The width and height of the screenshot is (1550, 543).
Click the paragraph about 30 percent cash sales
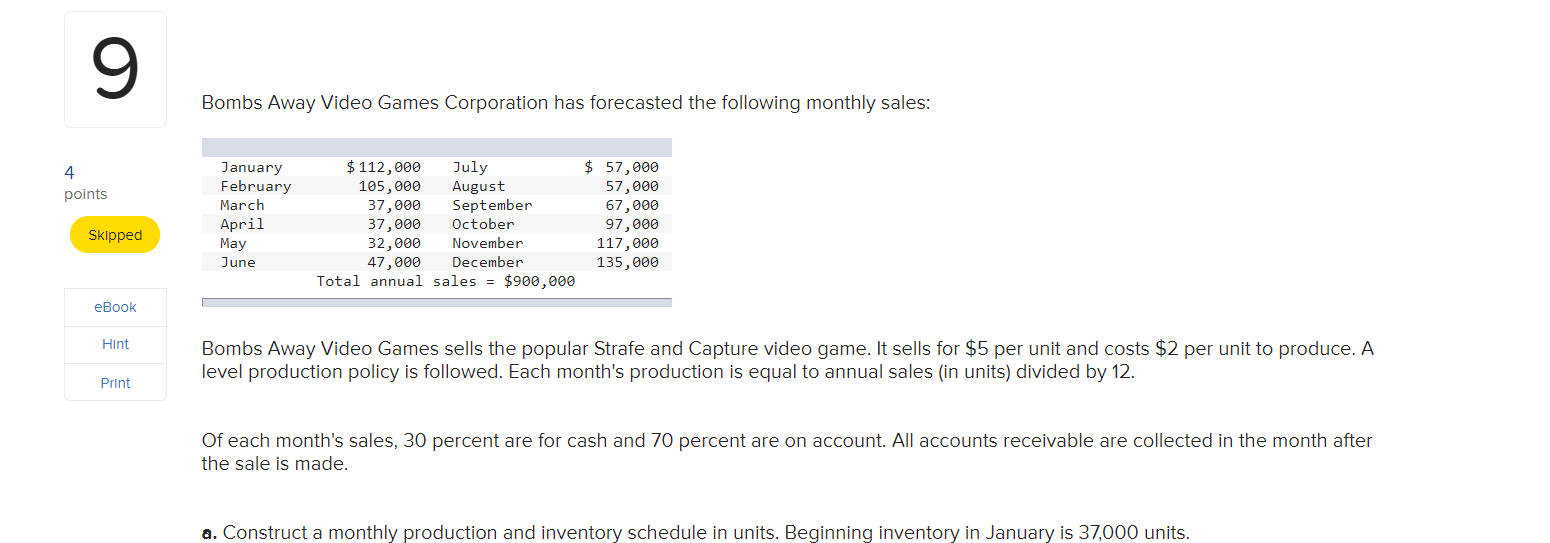pyautogui.click(x=787, y=452)
